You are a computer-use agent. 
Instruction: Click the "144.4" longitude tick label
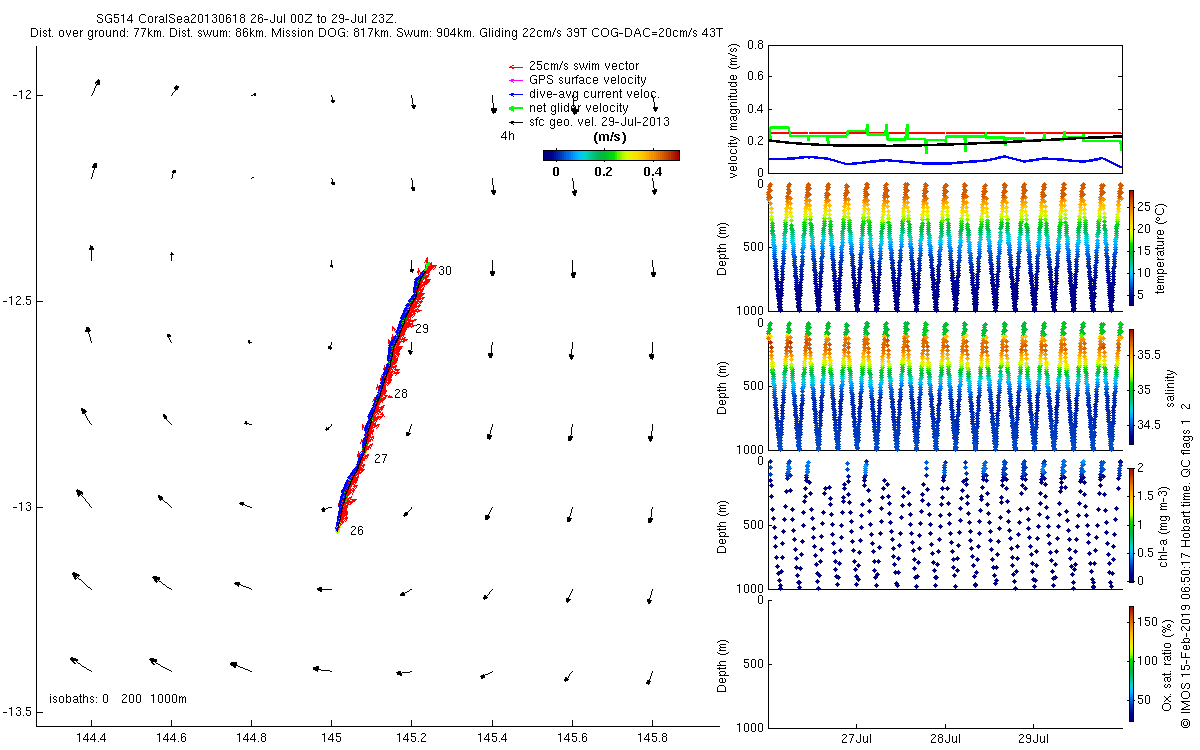tap(91, 740)
